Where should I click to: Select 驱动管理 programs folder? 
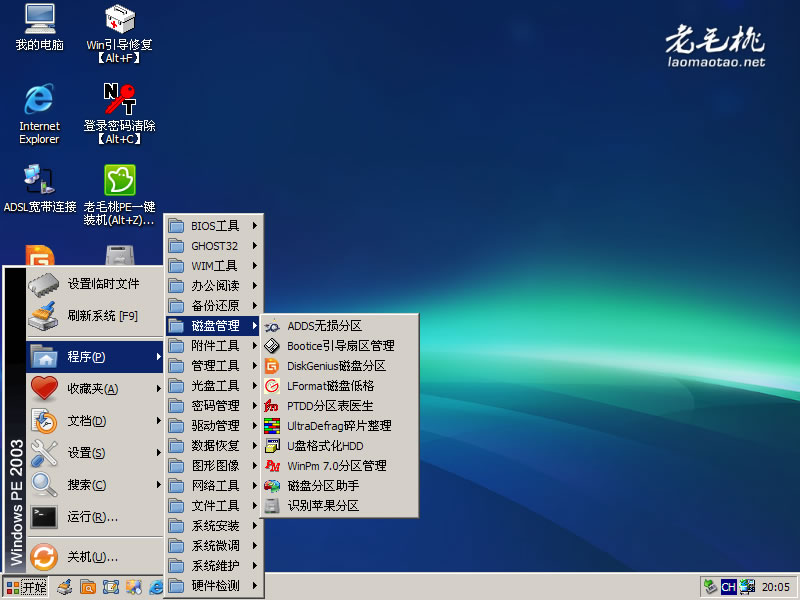pos(214,426)
